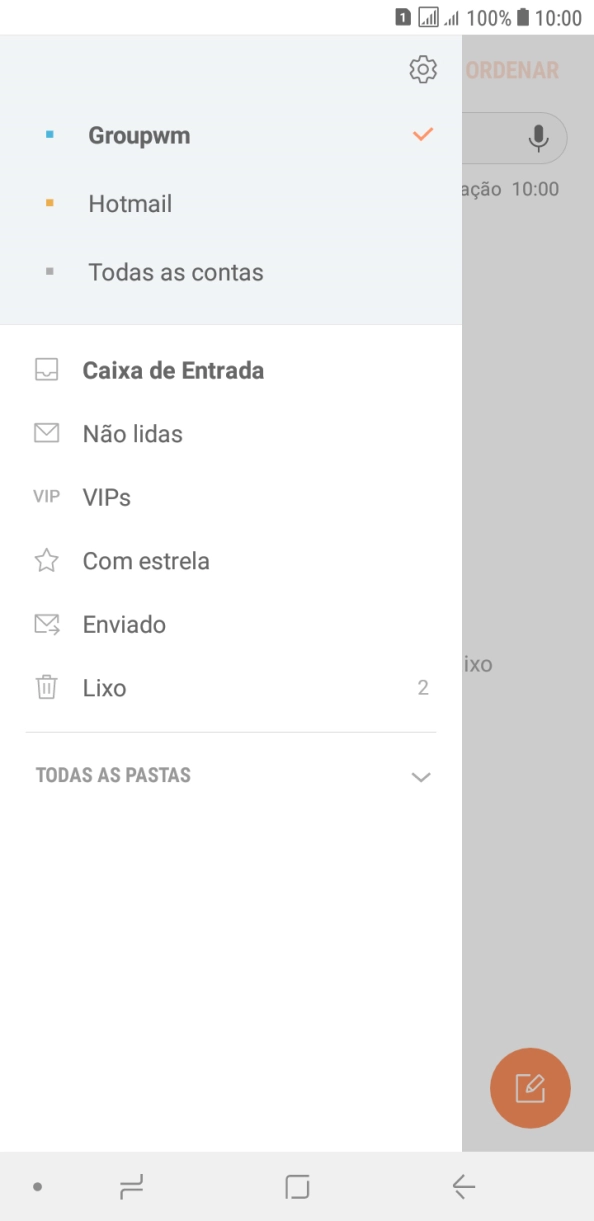Open the Caixa de Entrada folder icon
This screenshot has width=594, height=1221.
(x=47, y=370)
